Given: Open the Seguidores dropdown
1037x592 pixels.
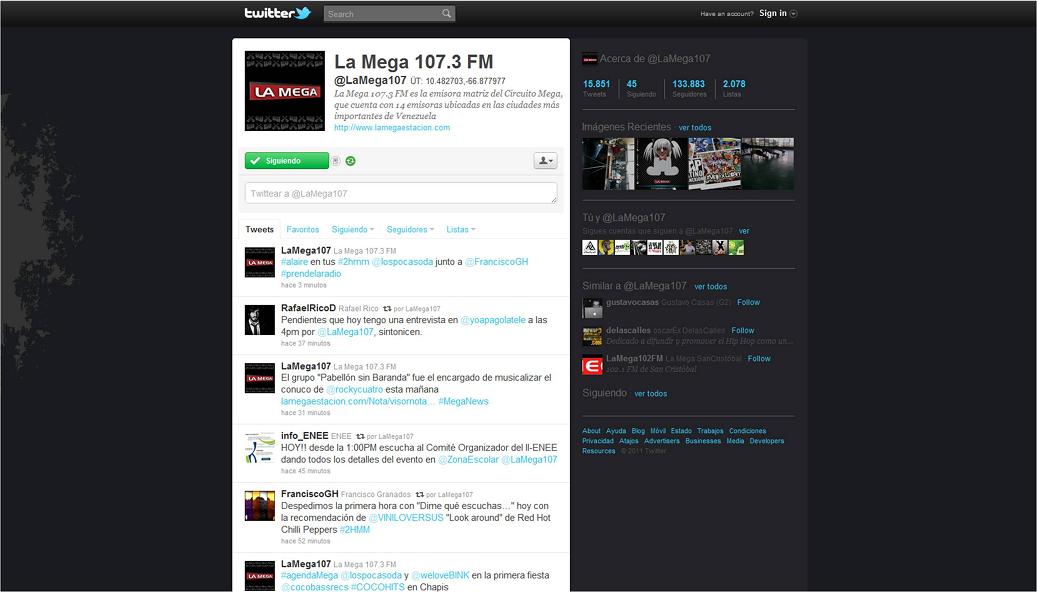Looking at the screenshot, I should pos(408,229).
